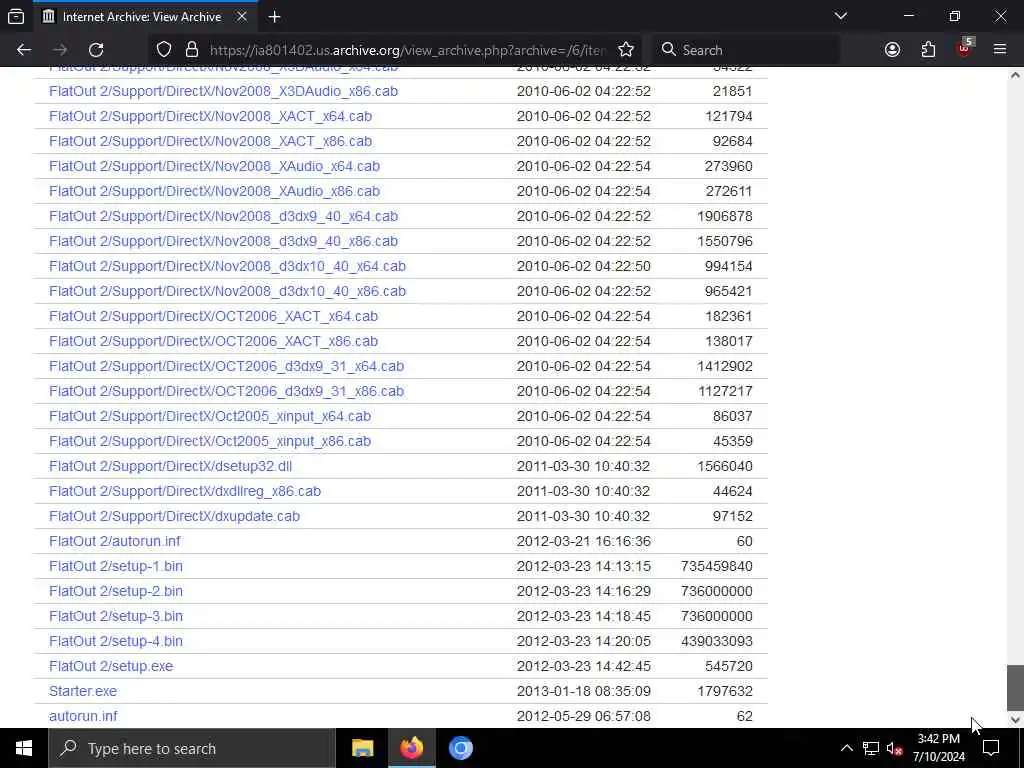Open OCT2006_d3dx9_31_x86.cab link
This screenshot has width=1024, height=768.
(227, 391)
